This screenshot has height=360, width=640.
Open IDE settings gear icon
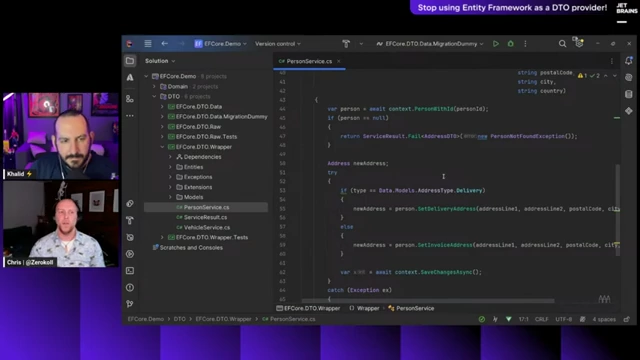coord(579,43)
